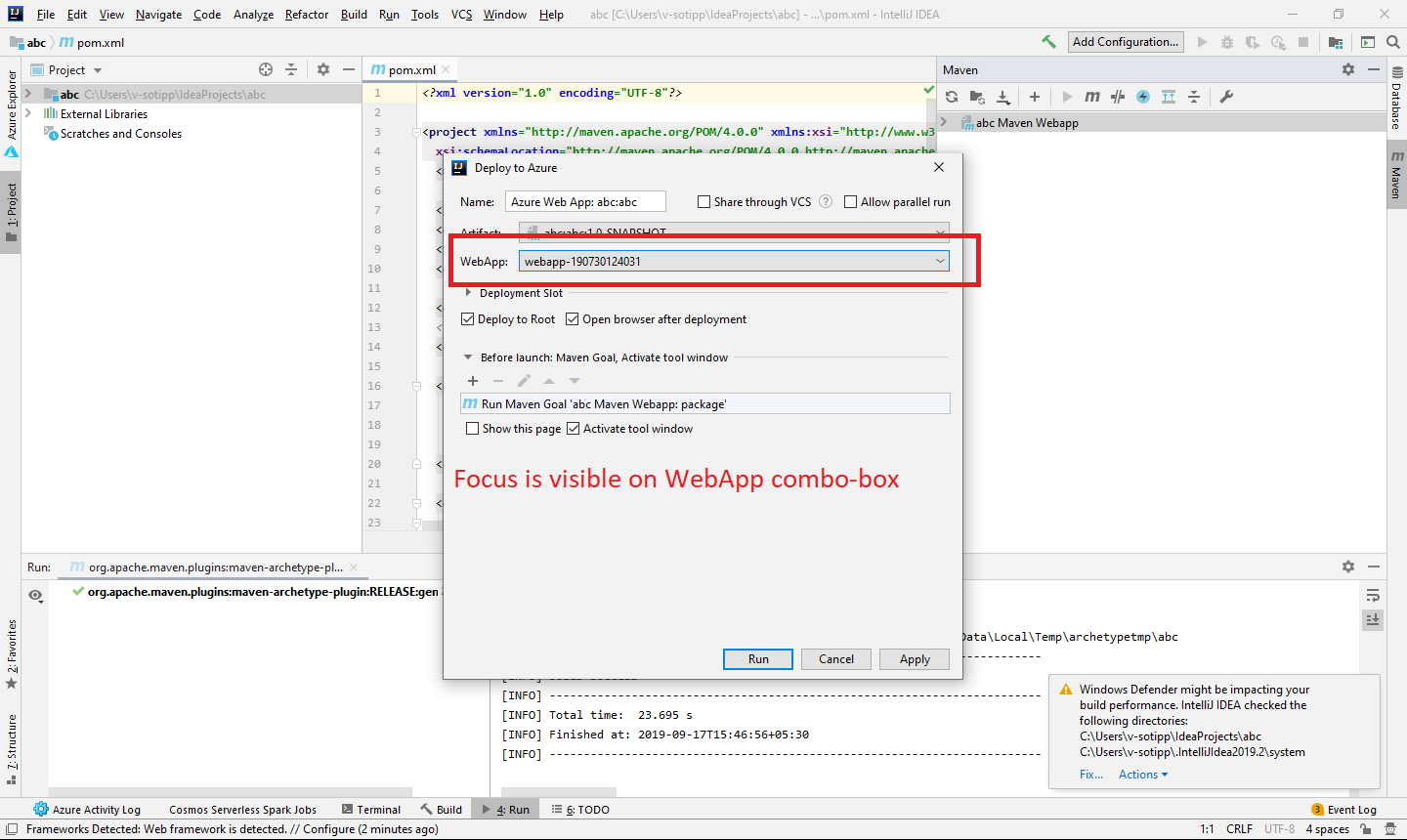The width and height of the screenshot is (1407, 840).
Task: Collapse all nodes in the Maven panel
Action: [x=1194, y=96]
